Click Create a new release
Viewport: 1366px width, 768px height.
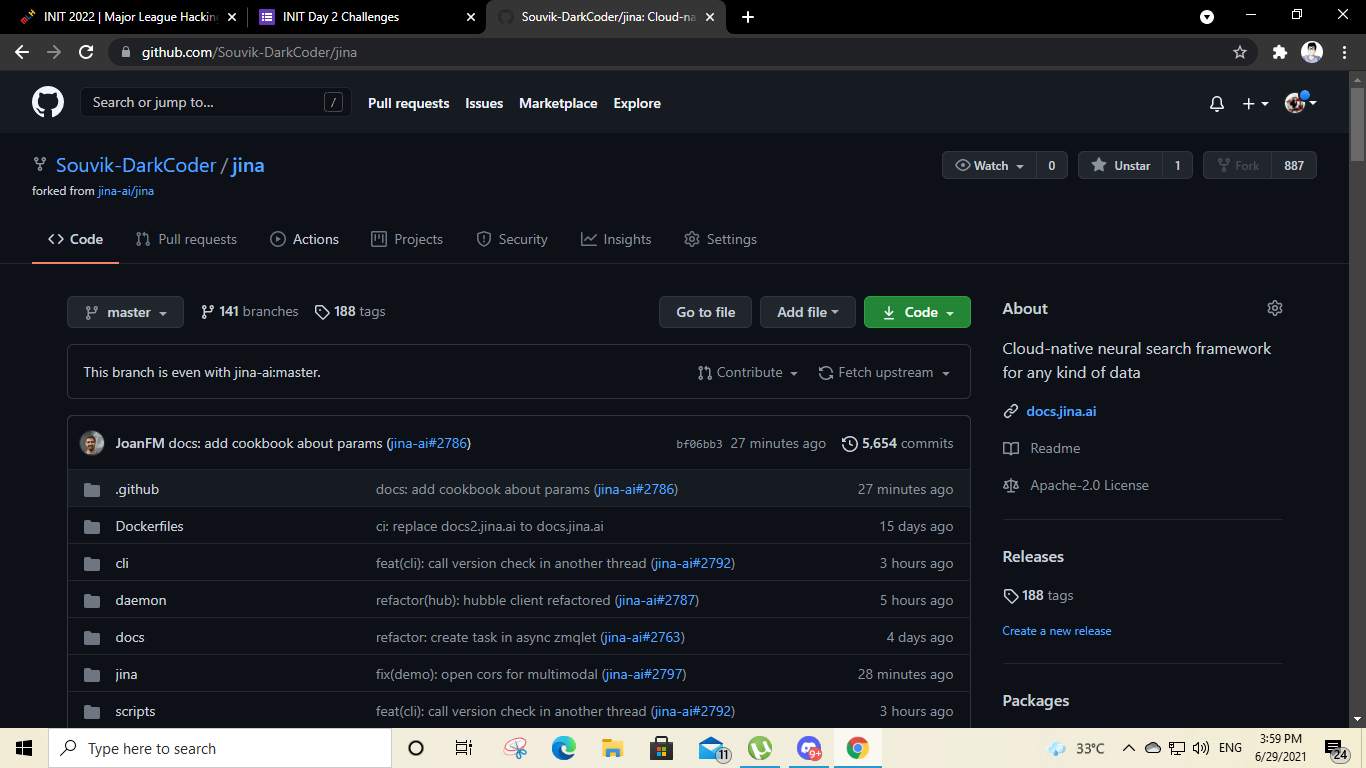click(1056, 630)
